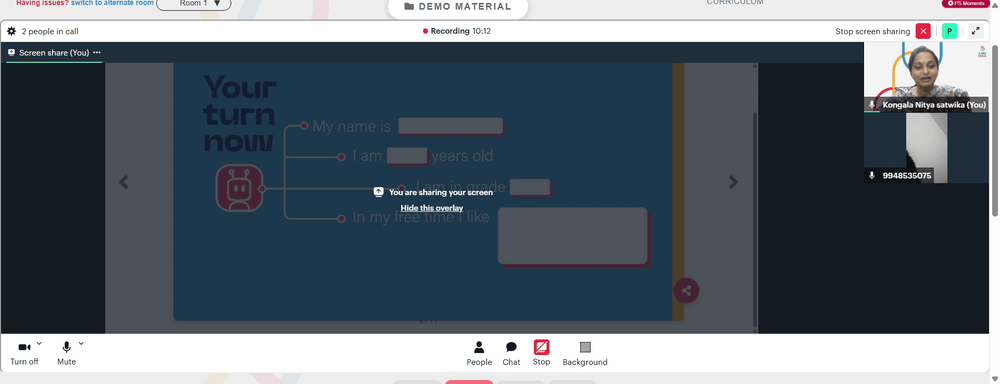Select Kongala Nitya satwika video tile
The image size is (1000, 384).
click(926, 77)
